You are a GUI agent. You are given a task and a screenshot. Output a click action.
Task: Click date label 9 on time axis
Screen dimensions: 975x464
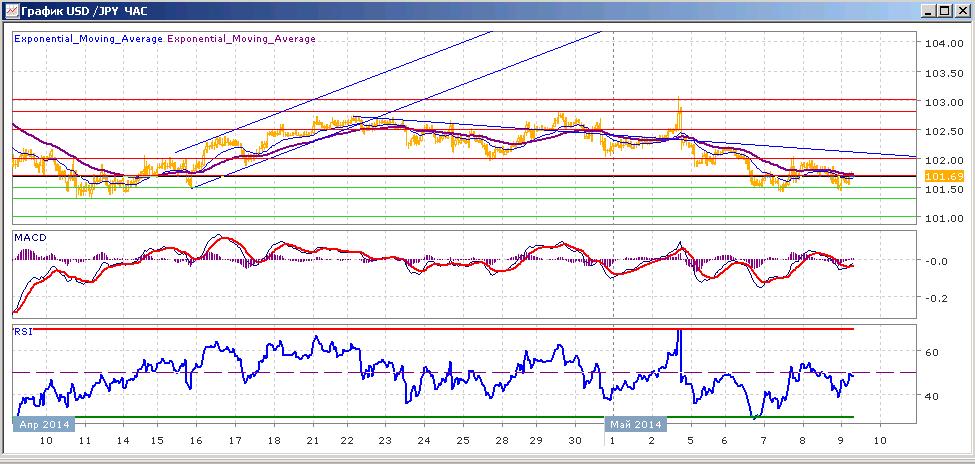click(840, 440)
